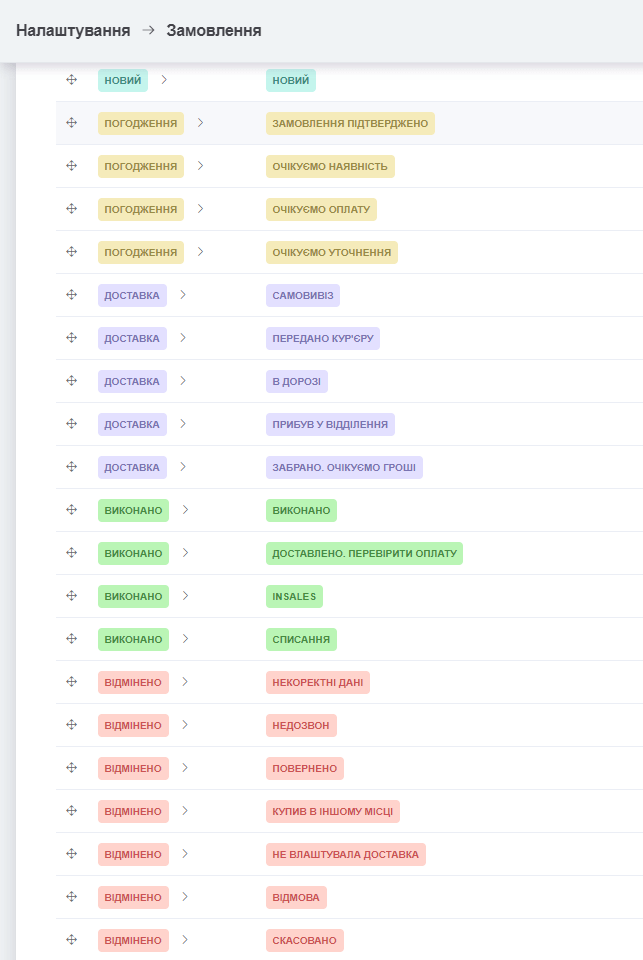Click arrow beside Відмінено in Повернено row
643x960 pixels.
coord(185,768)
